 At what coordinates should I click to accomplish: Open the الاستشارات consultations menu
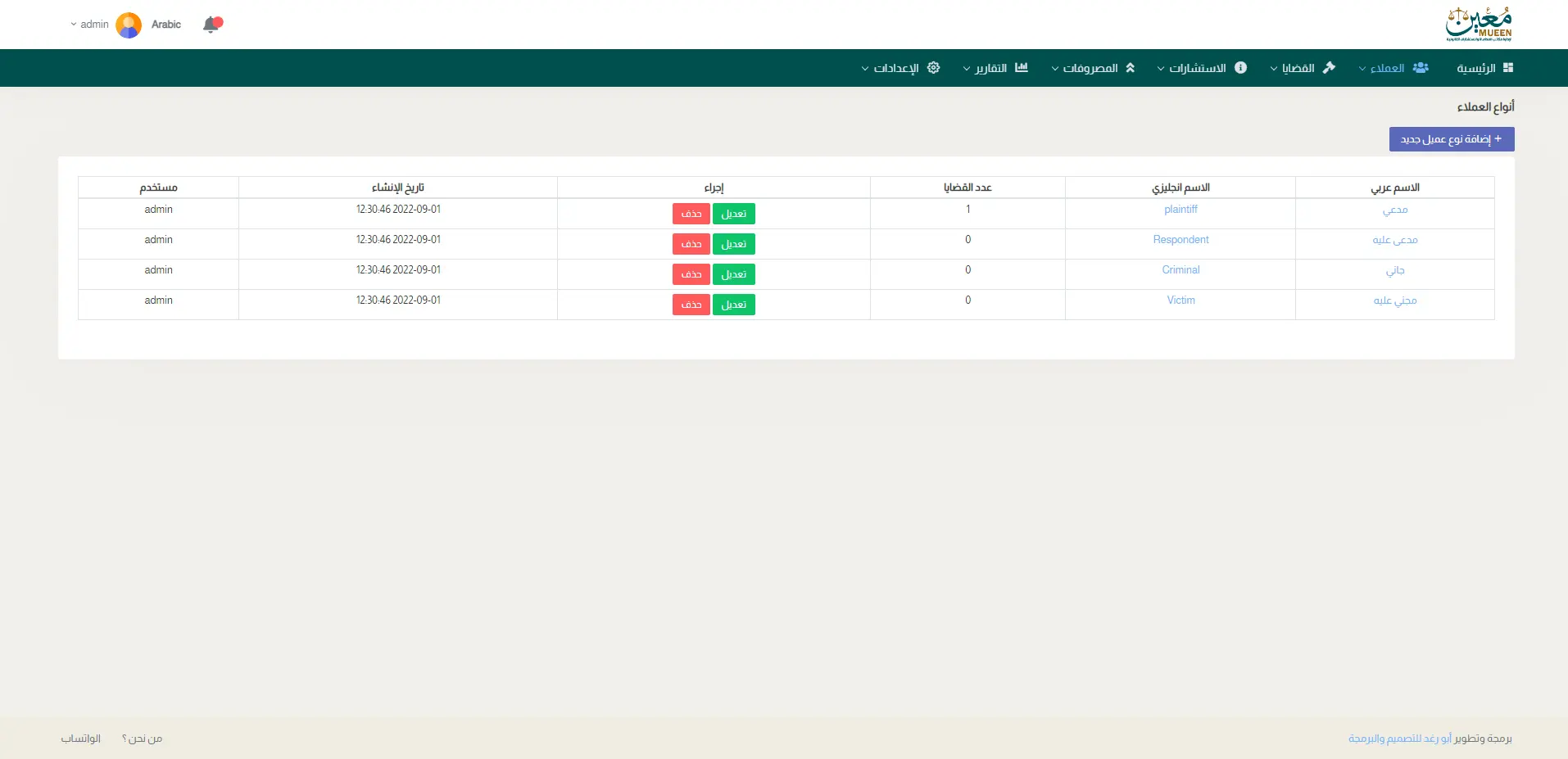point(1196,68)
